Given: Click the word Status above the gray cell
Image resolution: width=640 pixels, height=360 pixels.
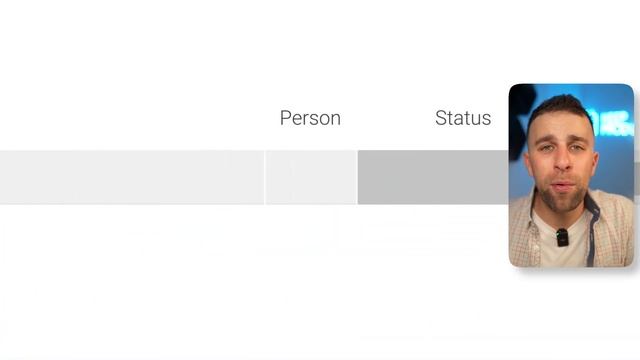Looking at the screenshot, I should click(x=463, y=118).
